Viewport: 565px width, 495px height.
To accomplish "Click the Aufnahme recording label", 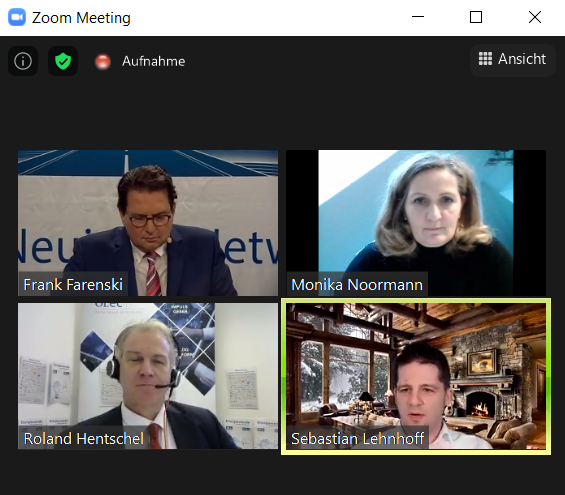I will click(154, 61).
